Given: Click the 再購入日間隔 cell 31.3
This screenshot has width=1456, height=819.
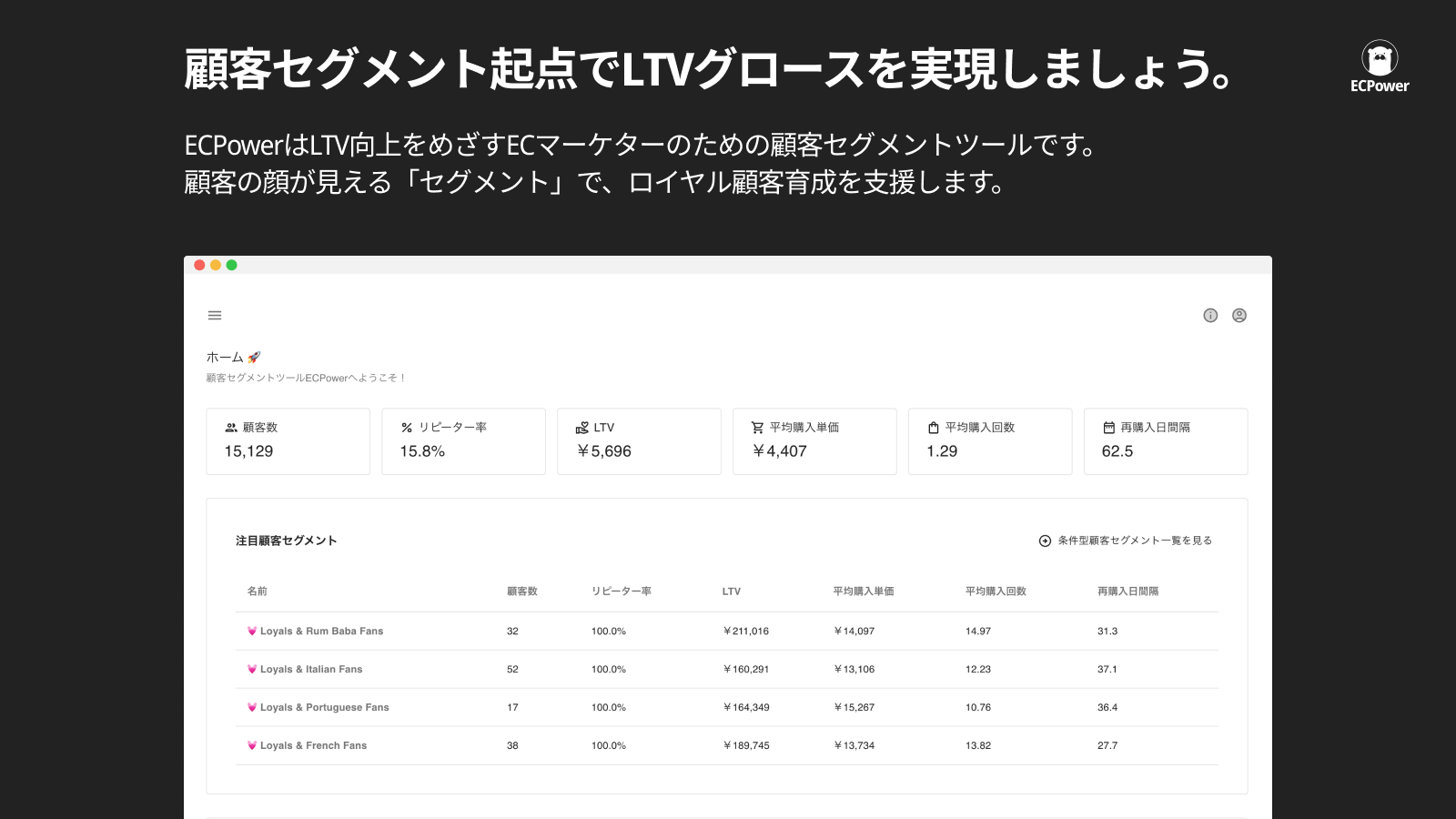Looking at the screenshot, I should coord(1107,631).
